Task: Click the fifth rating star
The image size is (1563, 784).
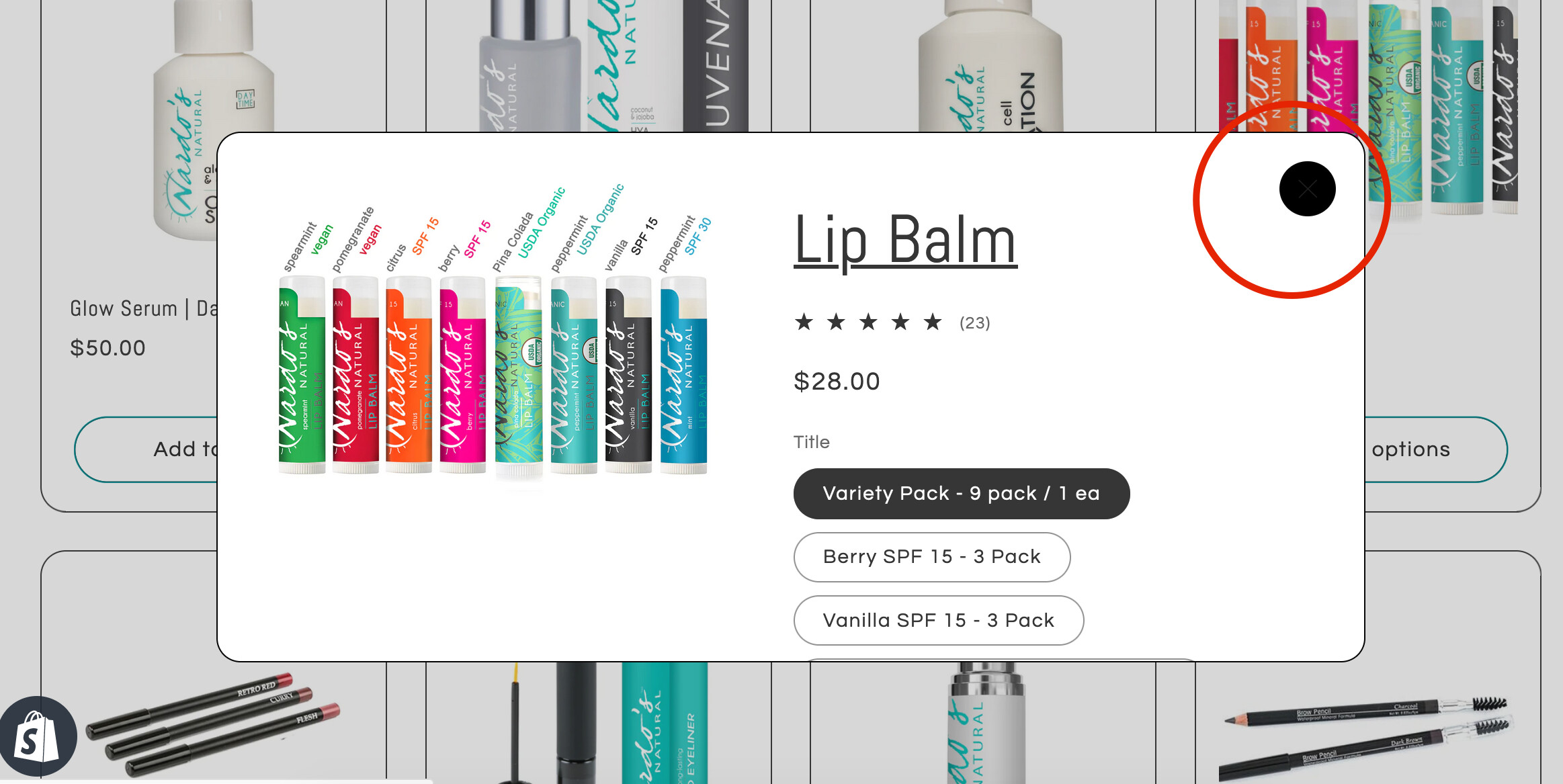Action: click(933, 322)
